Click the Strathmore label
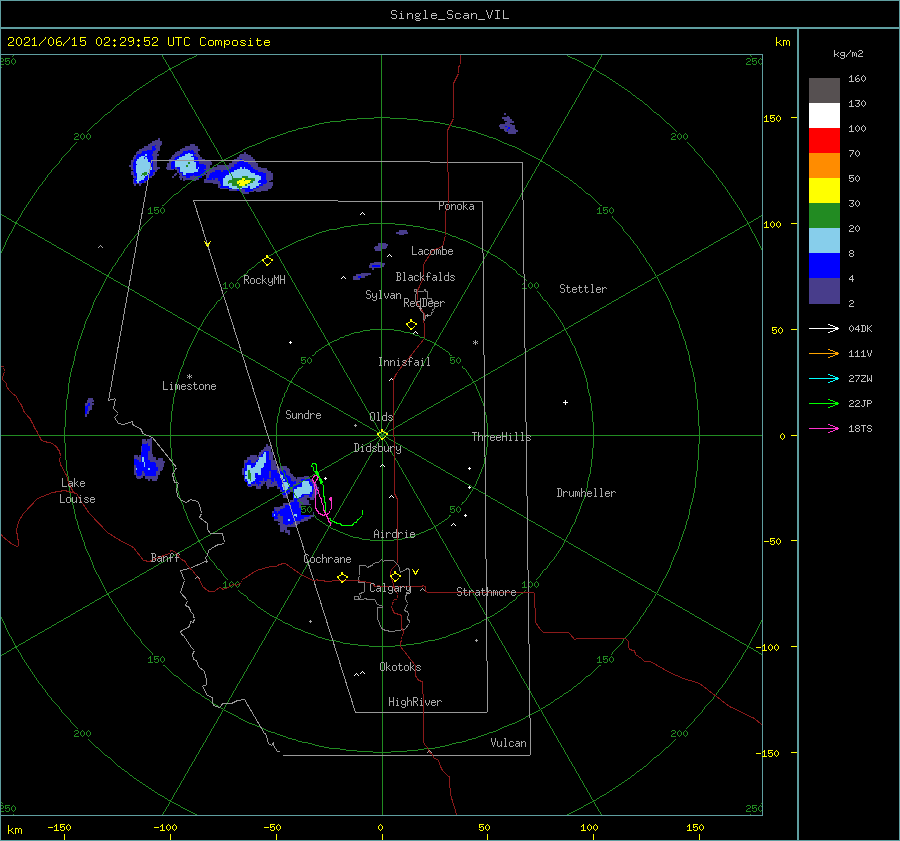 486,592
